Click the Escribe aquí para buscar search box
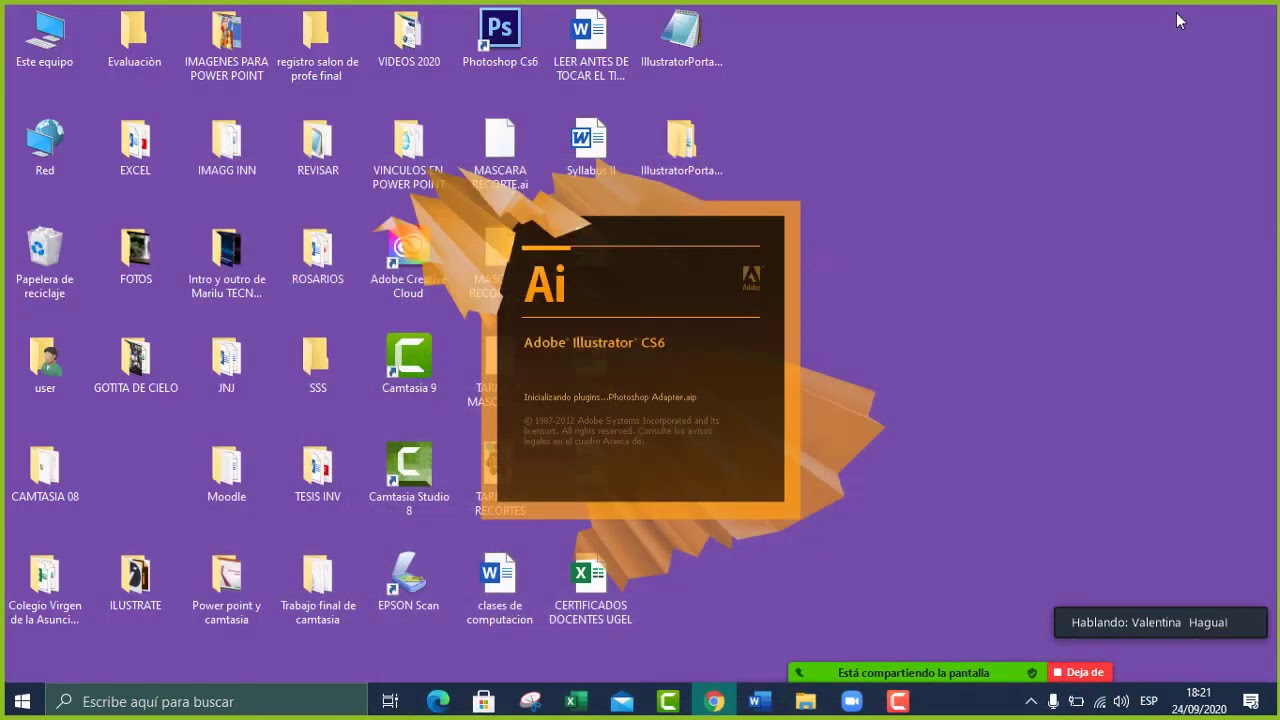The image size is (1280, 720). pyautogui.click(x=207, y=701)
